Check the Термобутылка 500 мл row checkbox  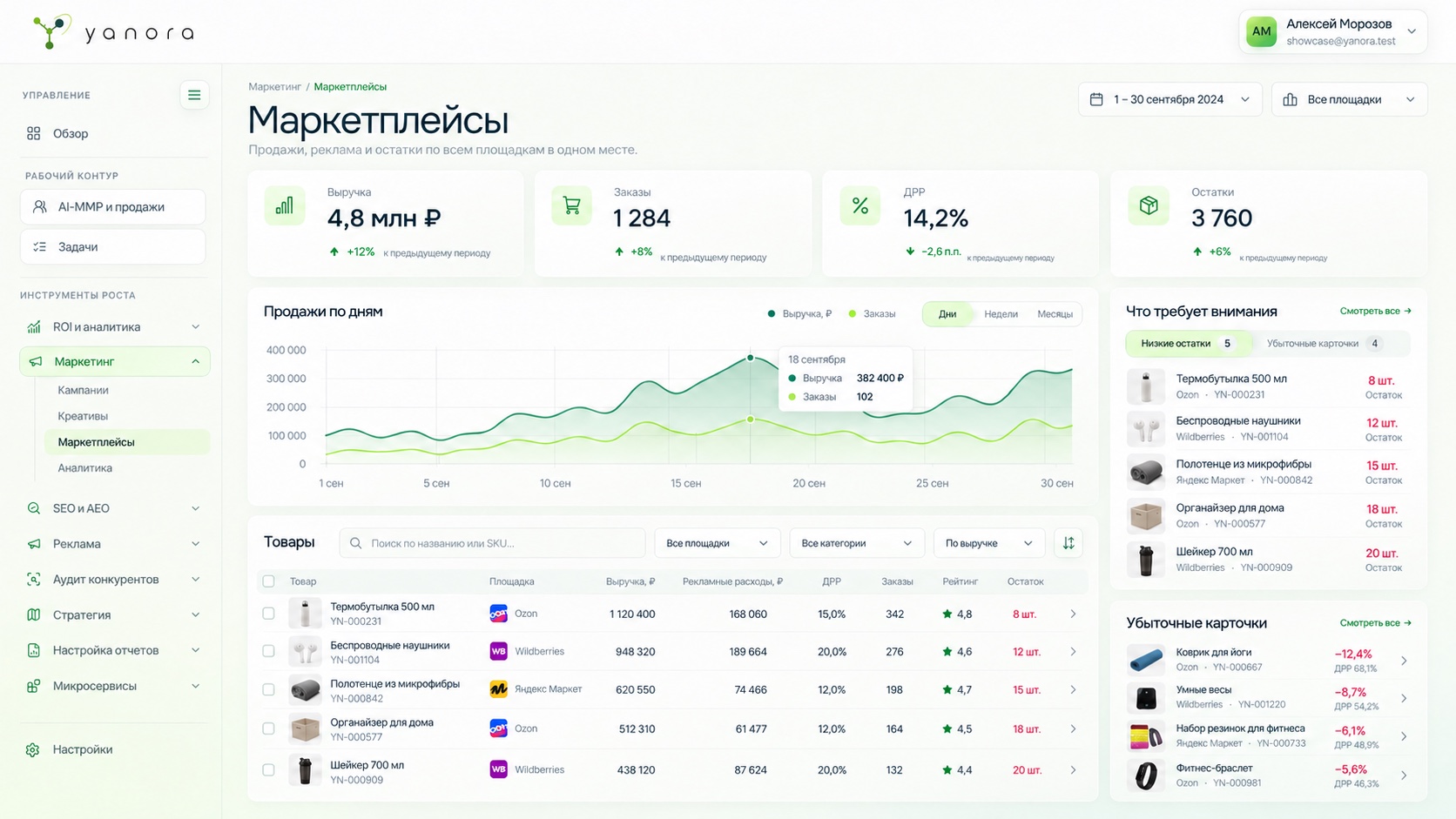point(268,614)
